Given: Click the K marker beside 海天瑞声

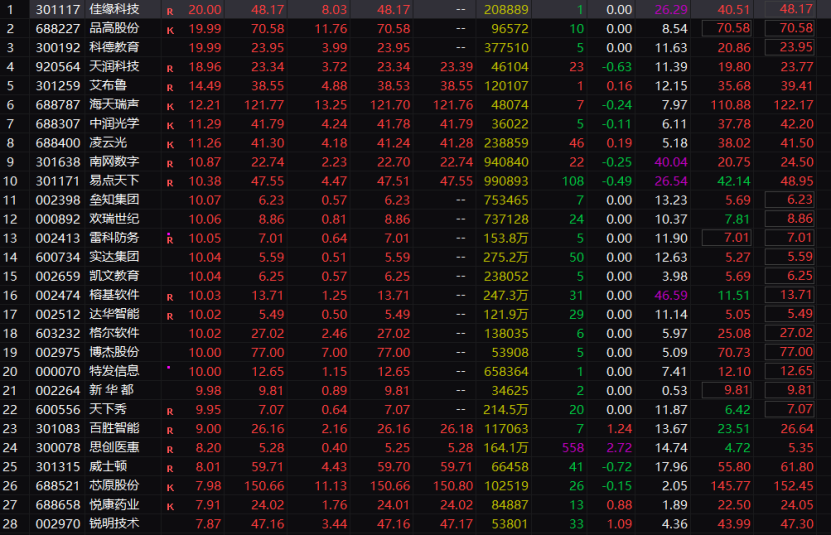Looking at the screenshot, I should 169,105.
